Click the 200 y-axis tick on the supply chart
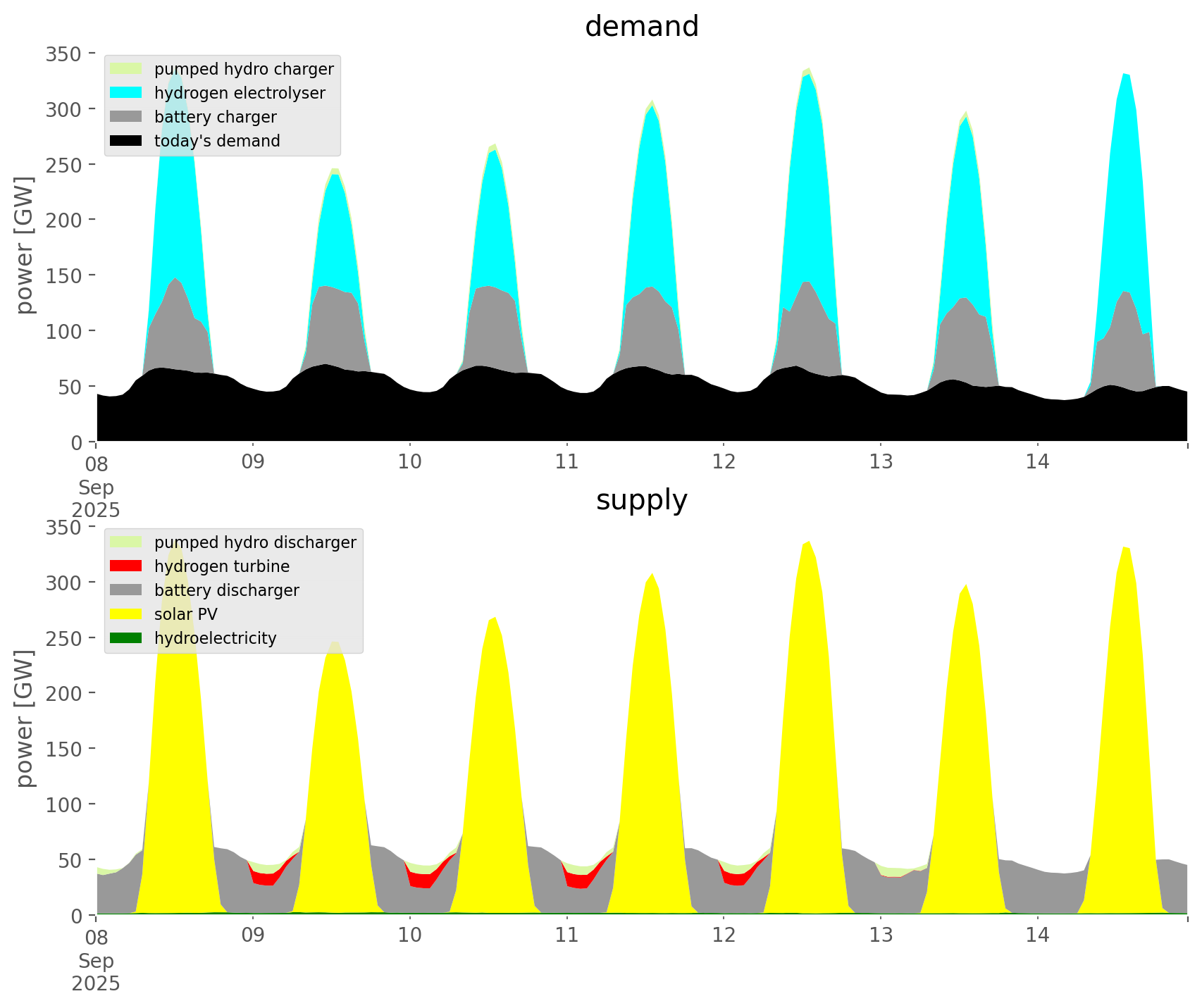Image resolution: width=1202 pixels, height=1008 pixels. [x=65, y=693]
